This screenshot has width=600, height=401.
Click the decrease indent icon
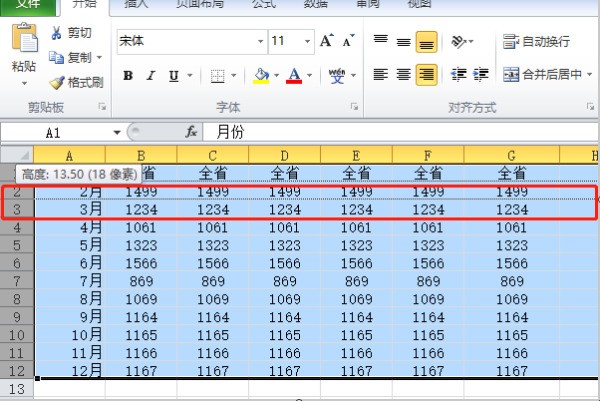[458, 74]
